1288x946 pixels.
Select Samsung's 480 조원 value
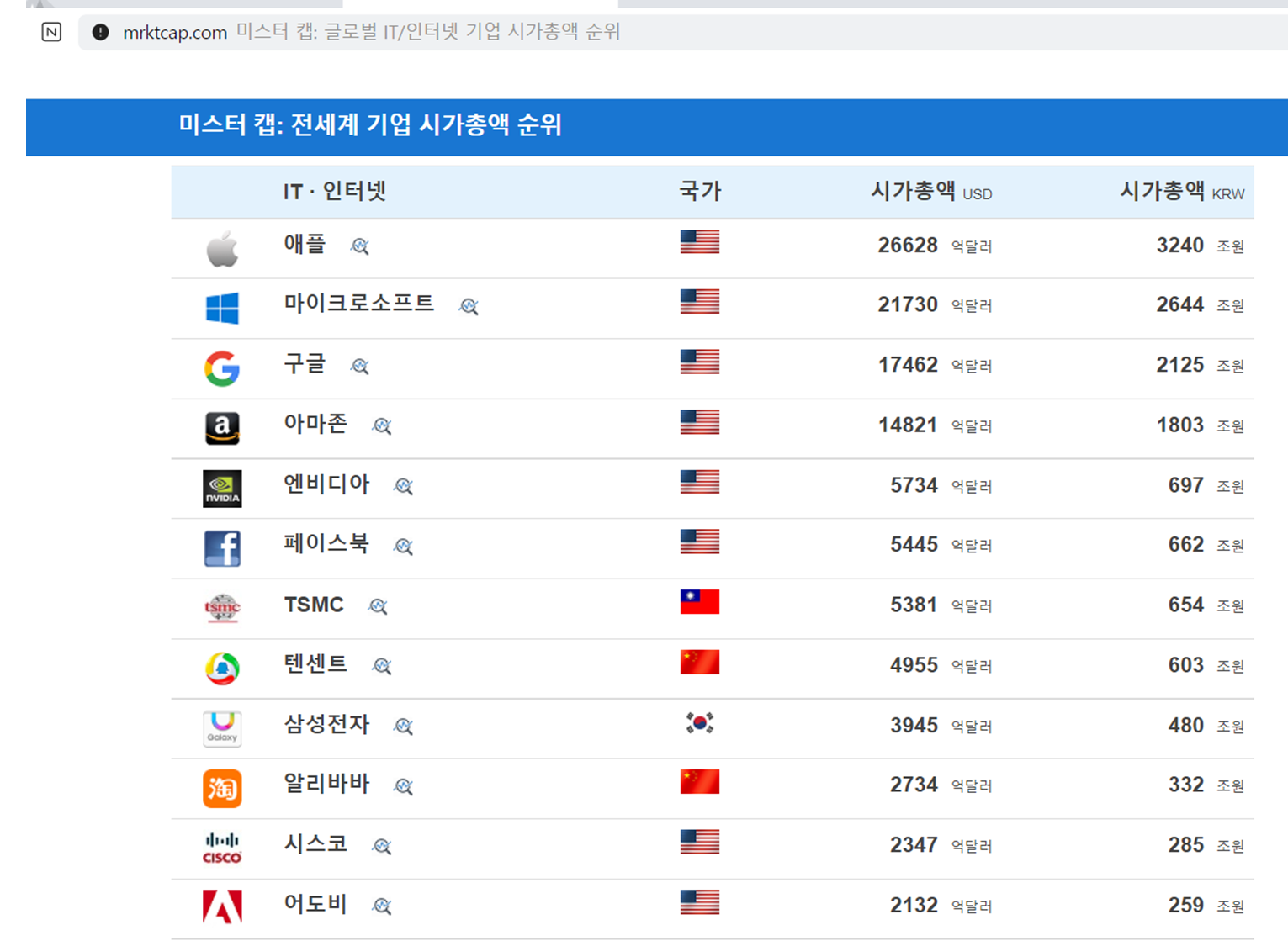tap(1206, 726)
